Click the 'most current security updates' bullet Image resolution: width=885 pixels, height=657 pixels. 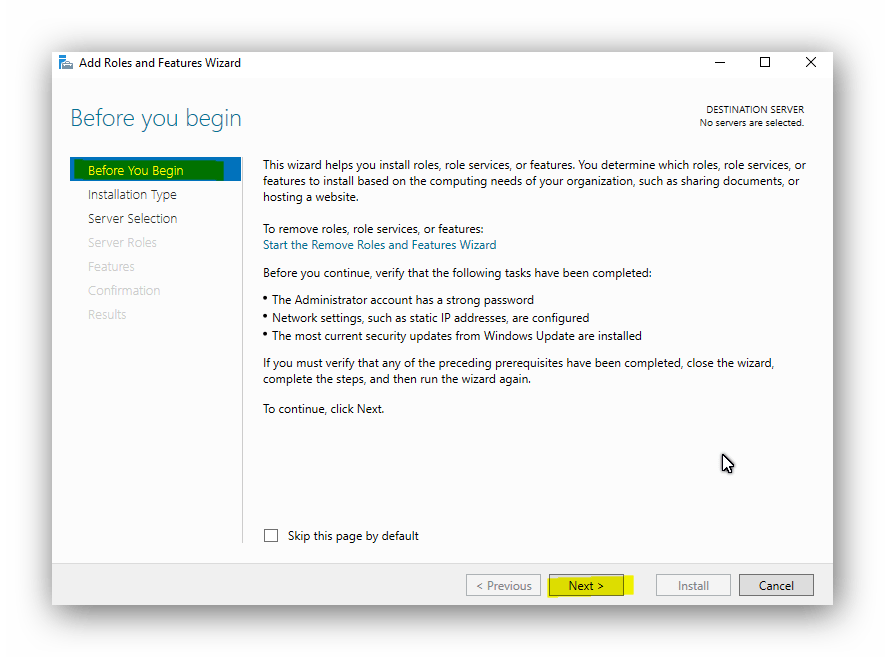pos(457,336)
